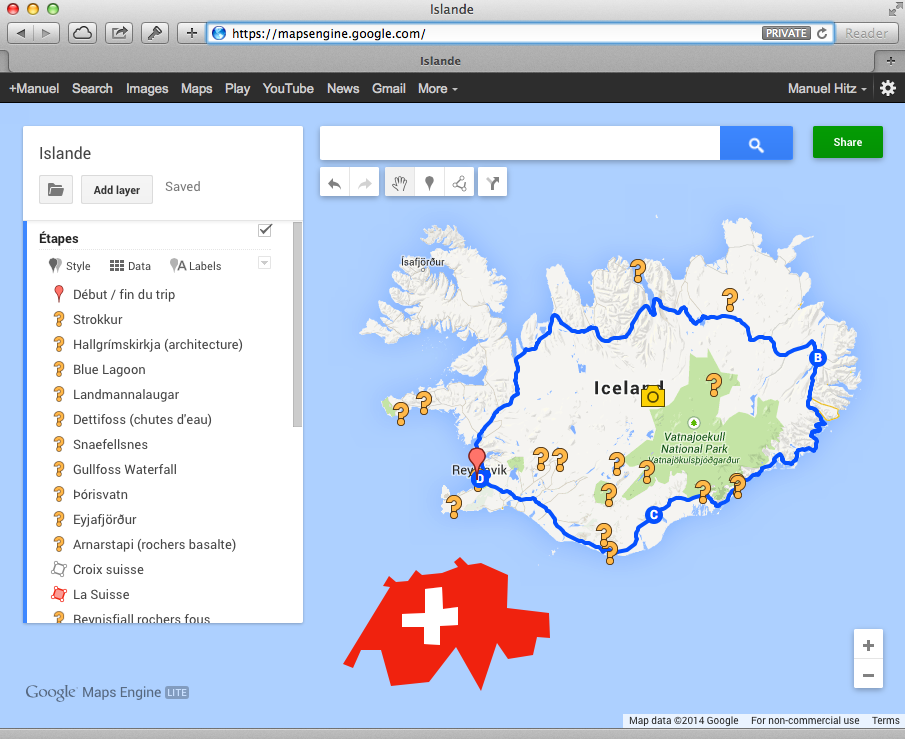Open the Labels layer option
This screenshot has height=739, width=905.
pos(196,266)
